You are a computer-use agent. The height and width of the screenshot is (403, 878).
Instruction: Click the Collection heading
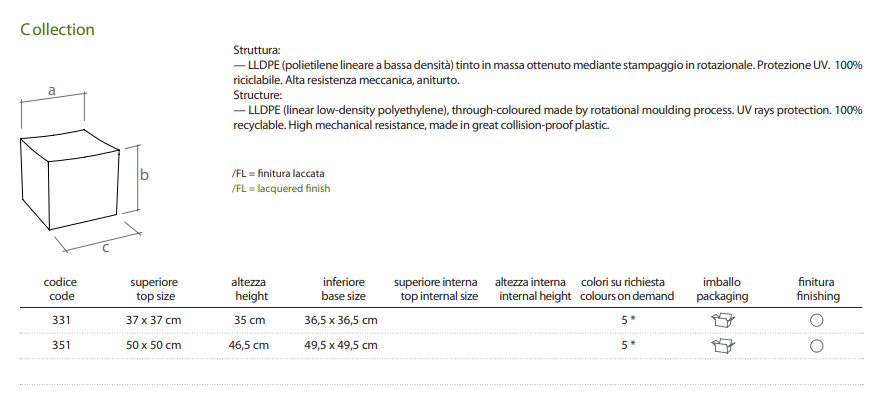coord(57,30)
